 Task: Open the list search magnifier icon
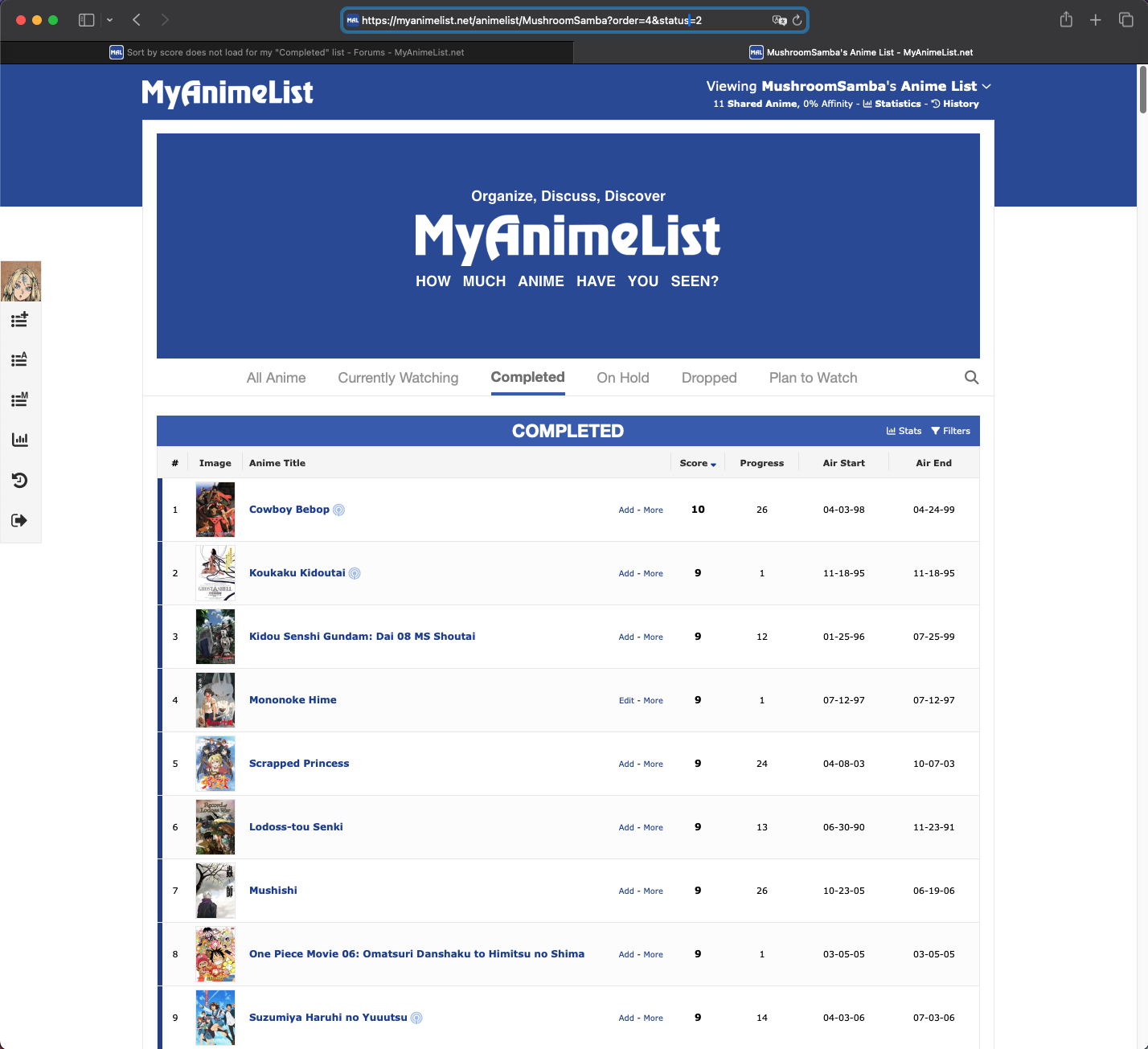(971, 378)
